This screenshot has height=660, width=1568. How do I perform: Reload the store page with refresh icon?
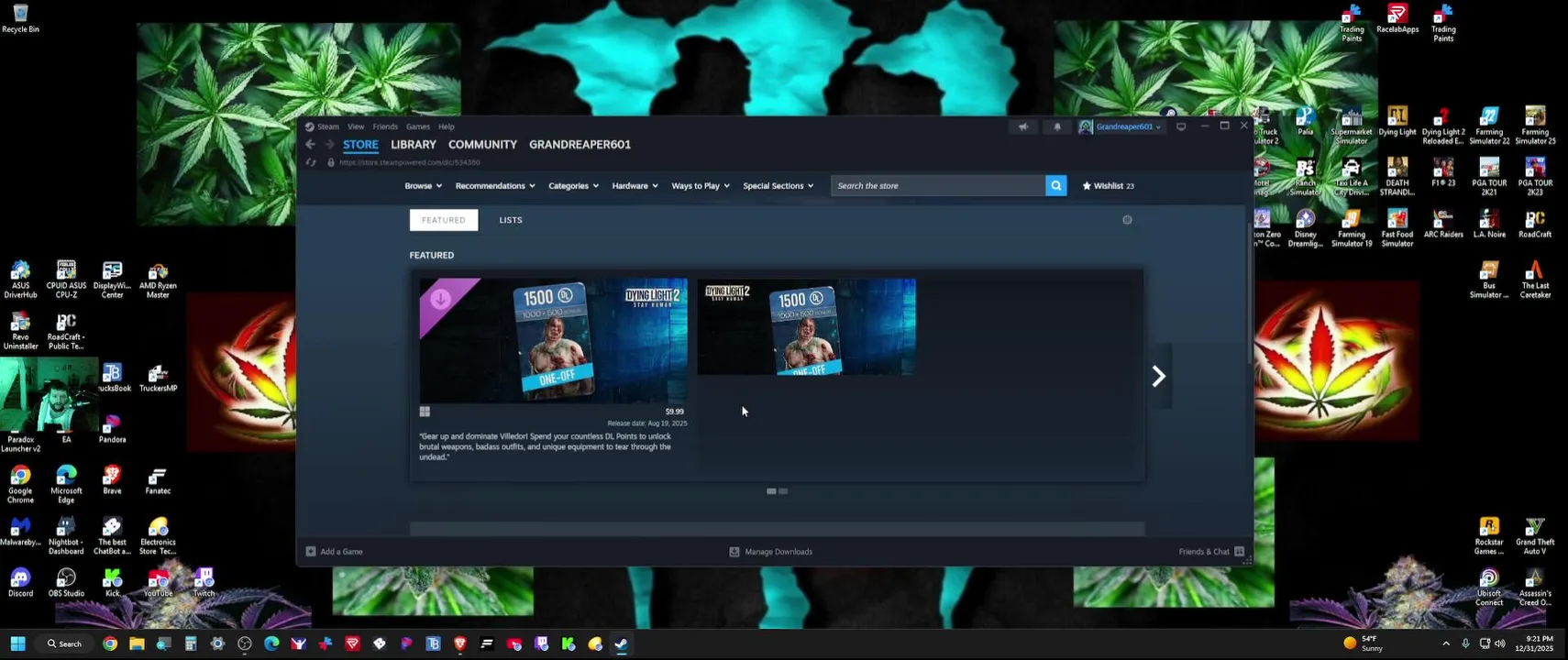click(x=311, y=162)
